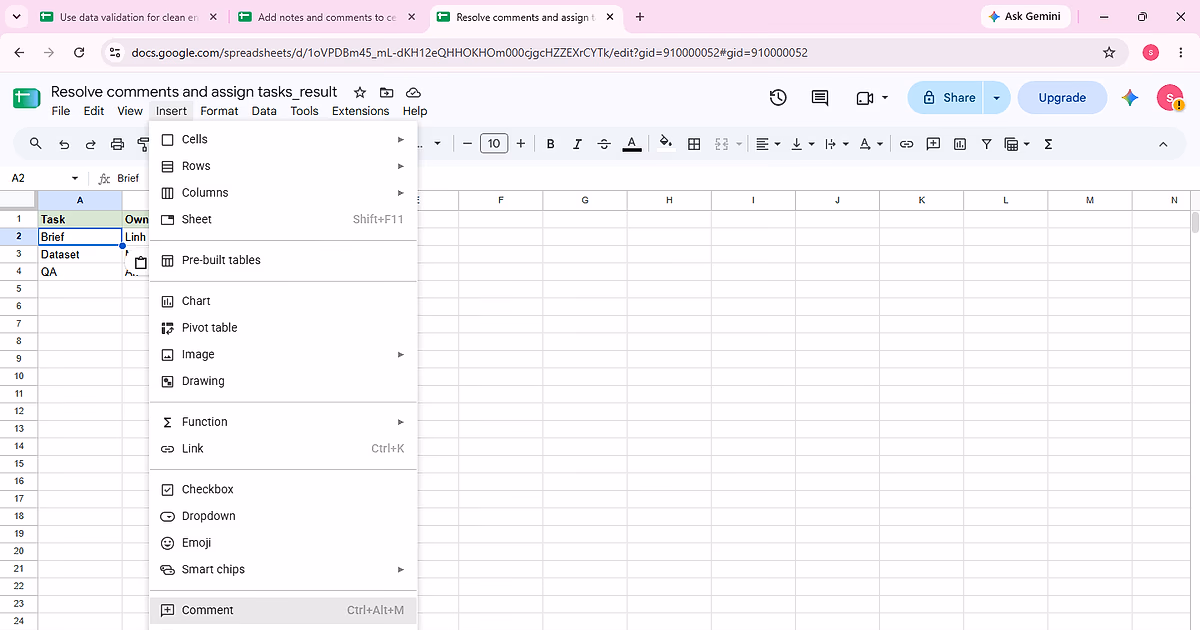Toggle strikethrough formatting
Screen dimensions: 1200x630
604,144
